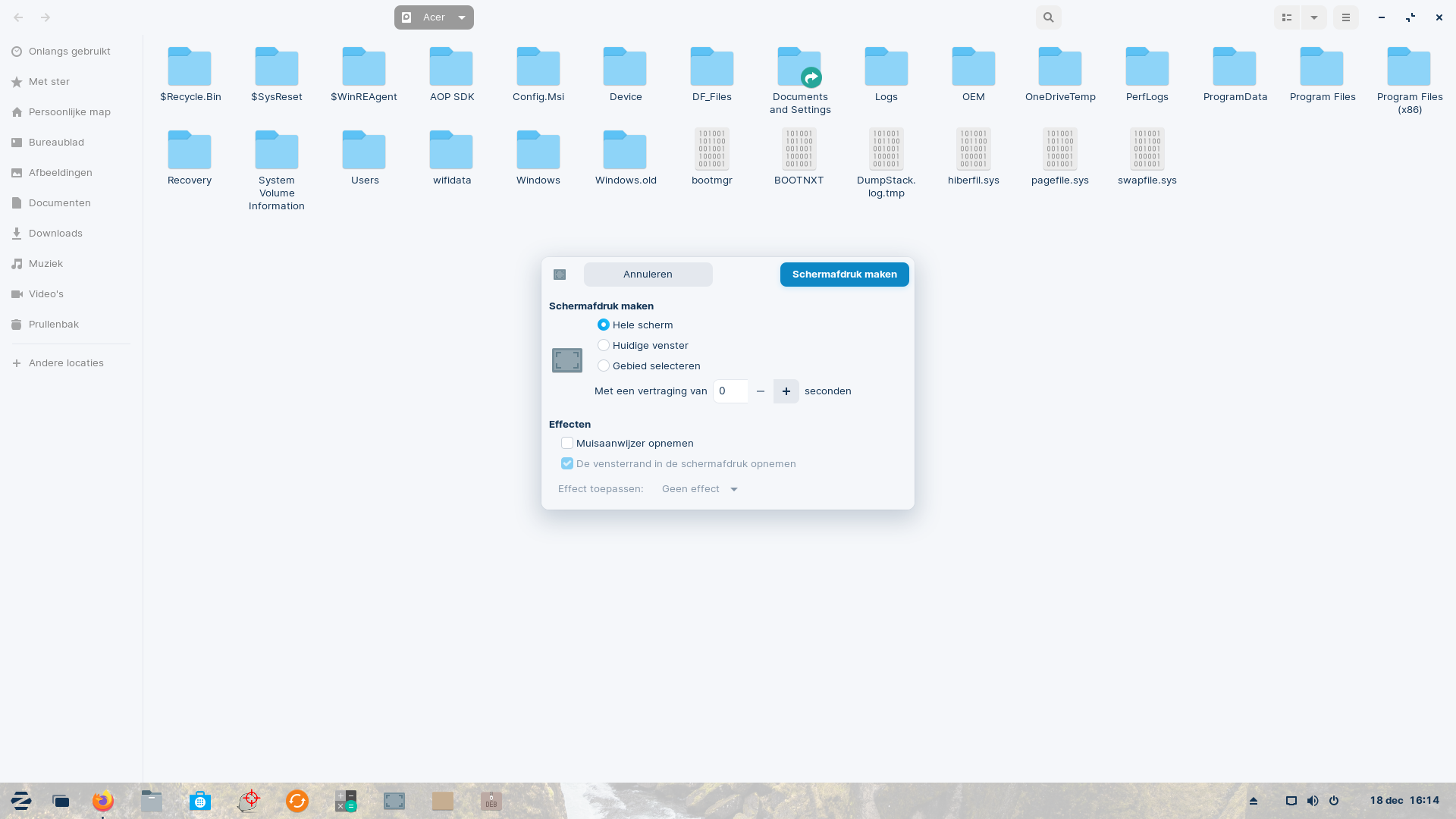Open Video's in the sidebar
The image size is (1456, 819).
click(46, 293)
